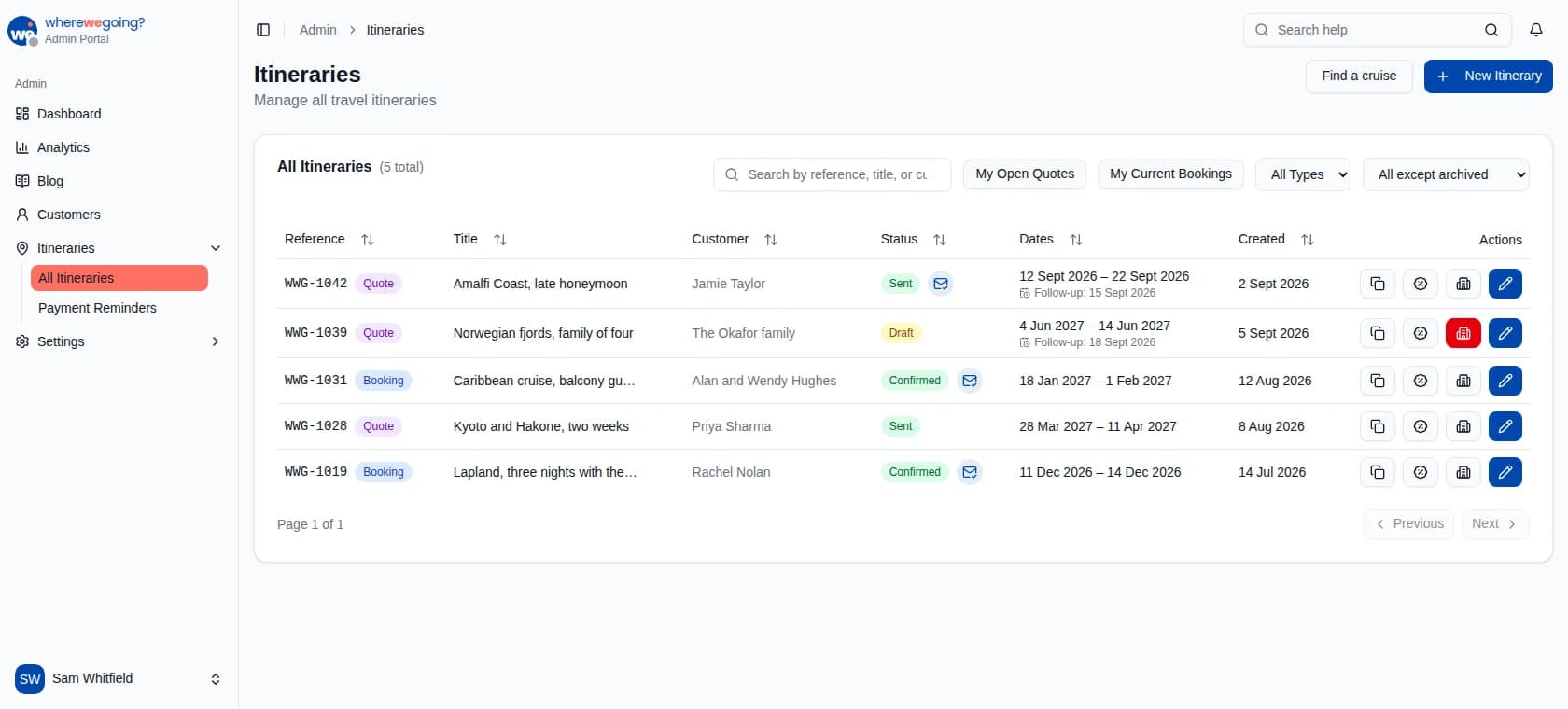Image resolution: width=1568 pixels, height=709 pixels.
Task: Click the itinerary search by reference field
Action: (833, 174)
